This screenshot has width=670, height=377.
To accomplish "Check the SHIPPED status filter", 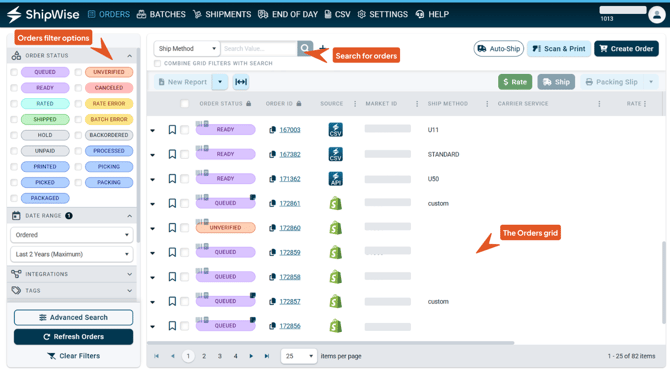I will coord(14,119).
